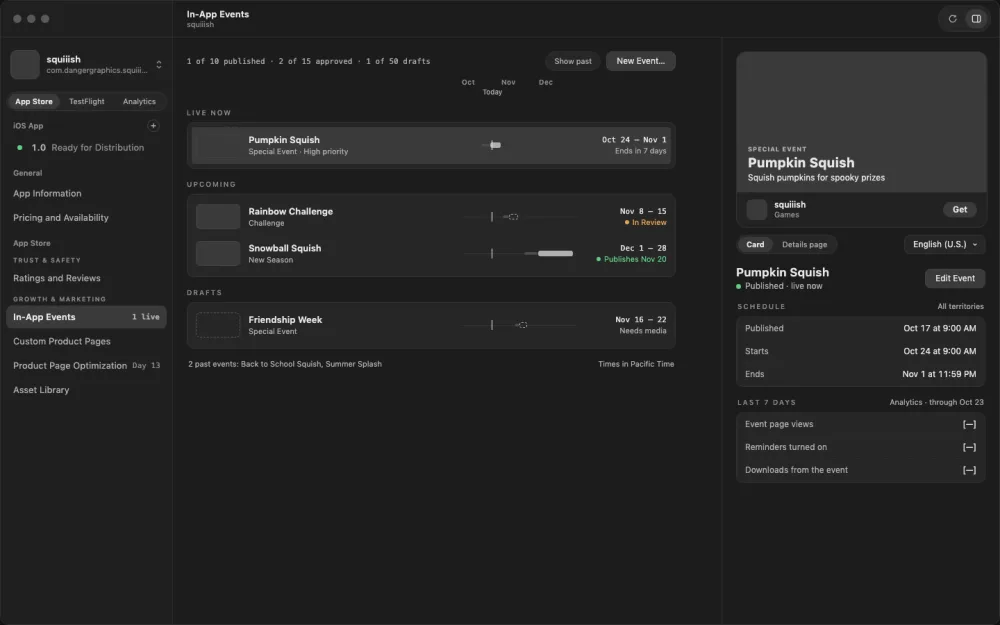Click the Published Oct 17 schedule row

click(860, 328)
